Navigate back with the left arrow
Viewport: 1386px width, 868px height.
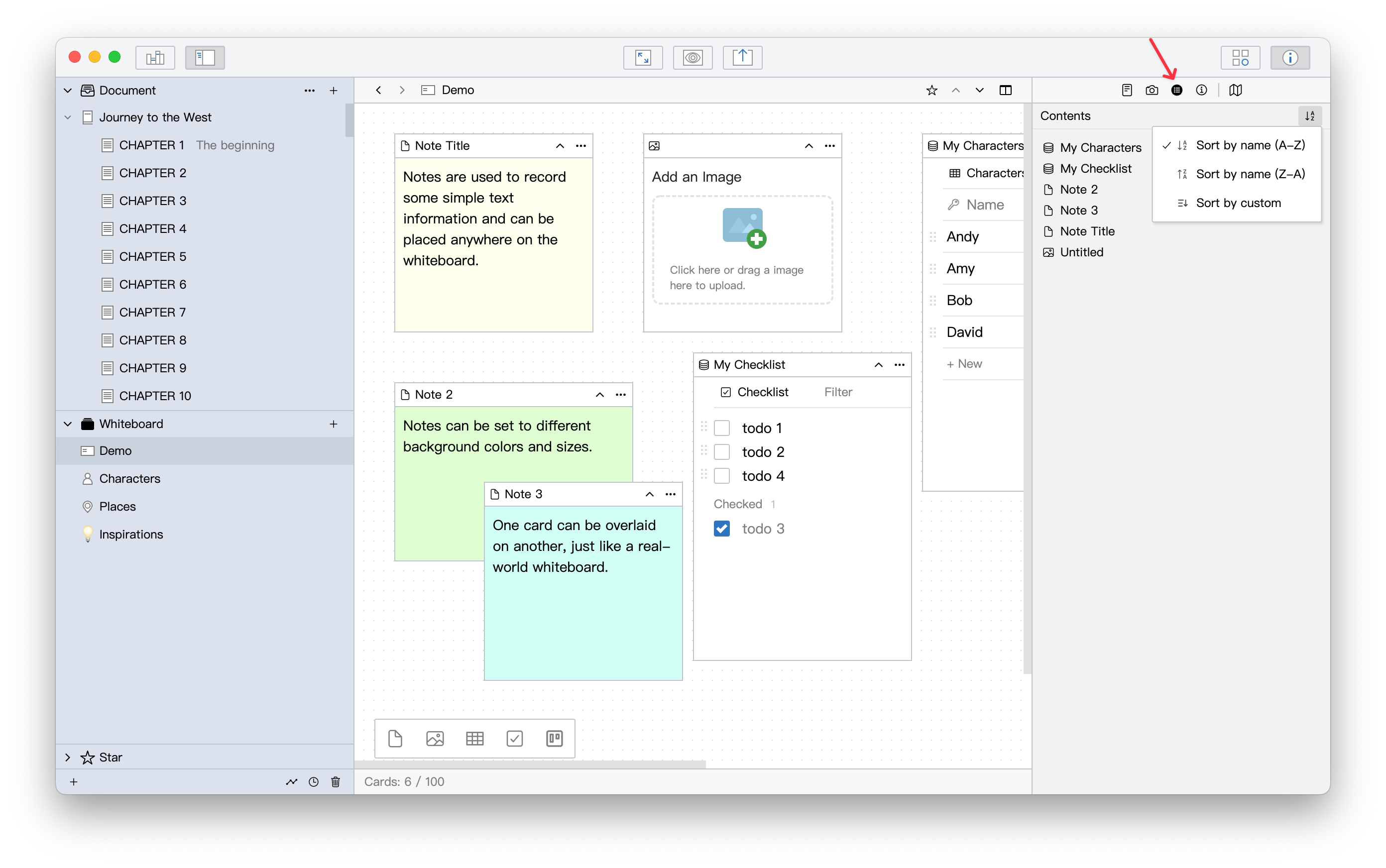(378, 90)
